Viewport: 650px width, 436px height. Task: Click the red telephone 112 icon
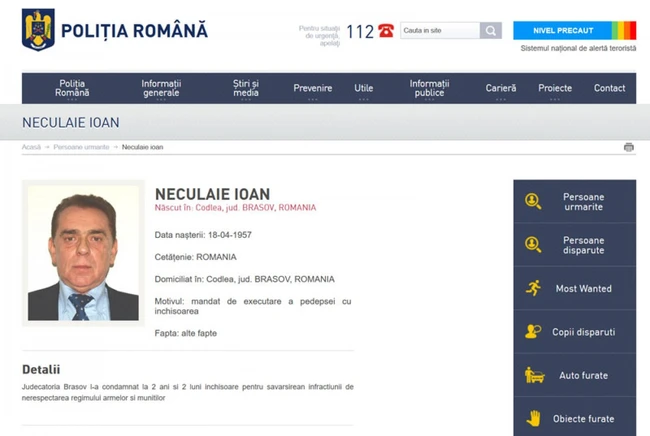(386, 31)
